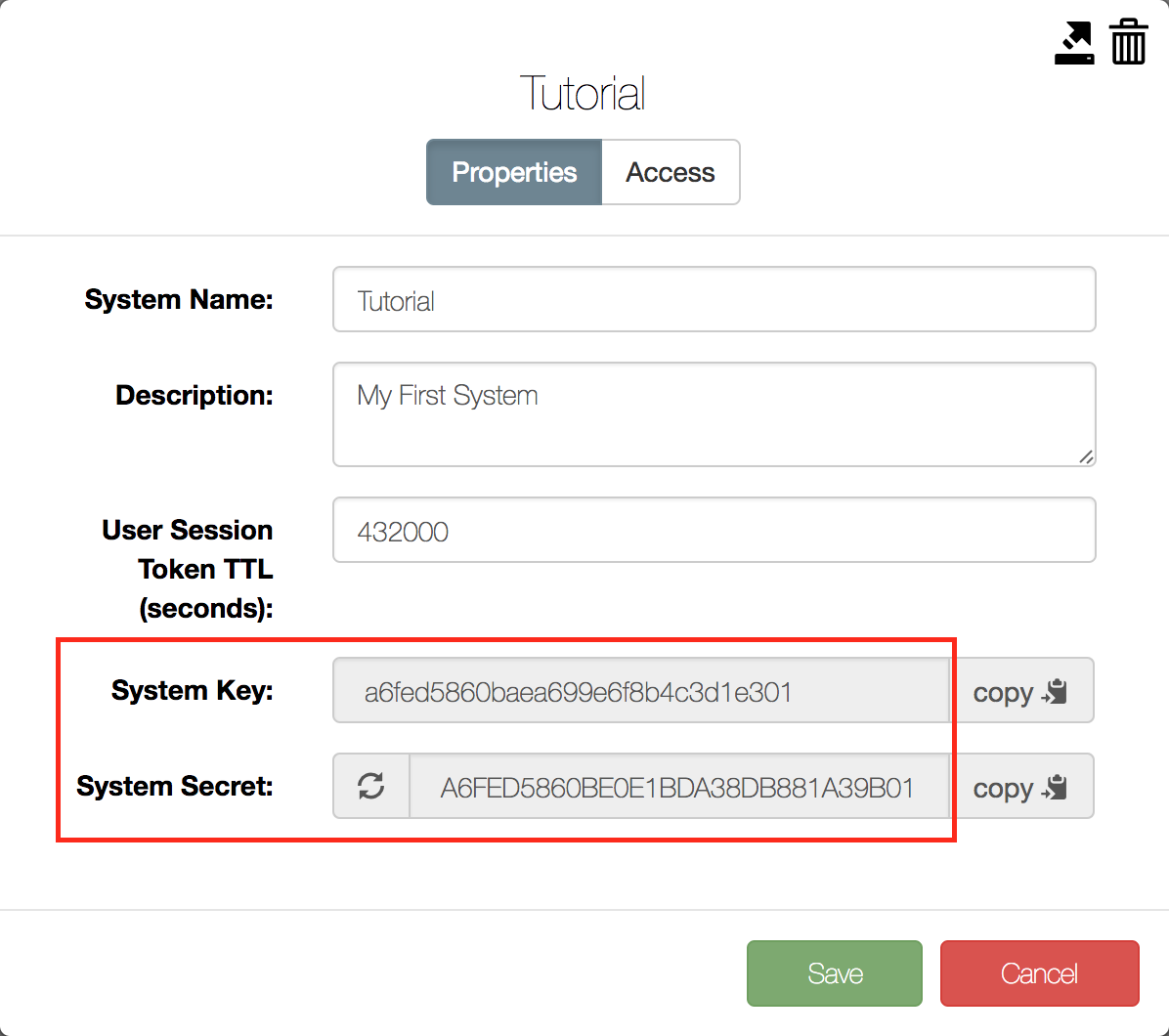Focus the System Name input field
Screen dimensions: 1169x1036
tap(714, 300)
